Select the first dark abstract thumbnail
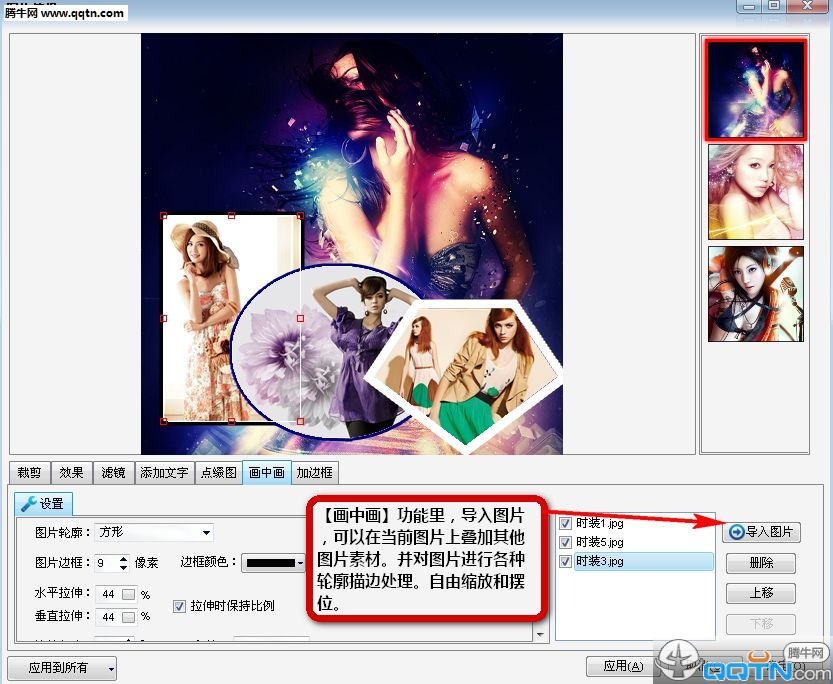The image size is (833, 684). (x=756, y=89)
